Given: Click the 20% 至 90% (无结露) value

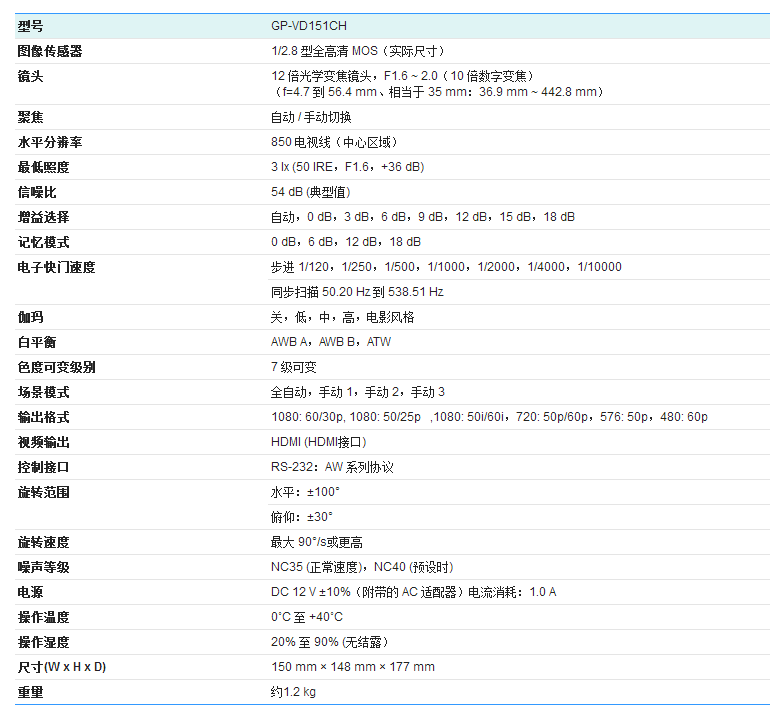Looking at the screenshot, I should 329,642.
